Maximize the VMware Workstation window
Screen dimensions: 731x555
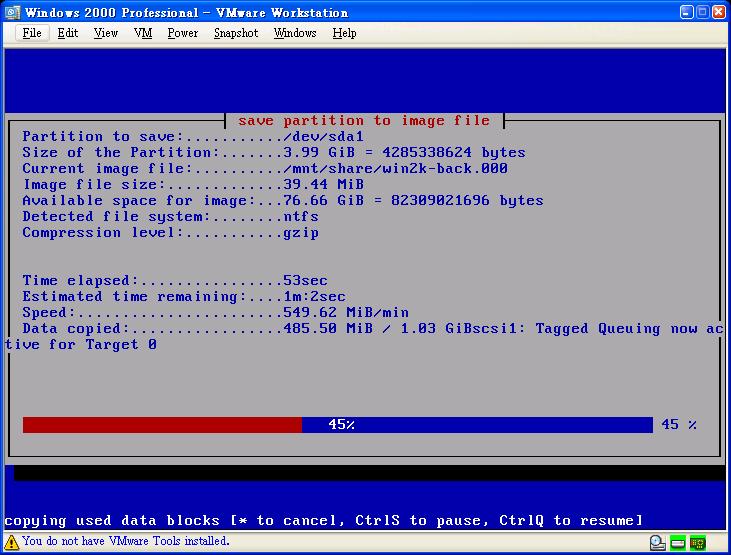point(702,12)
